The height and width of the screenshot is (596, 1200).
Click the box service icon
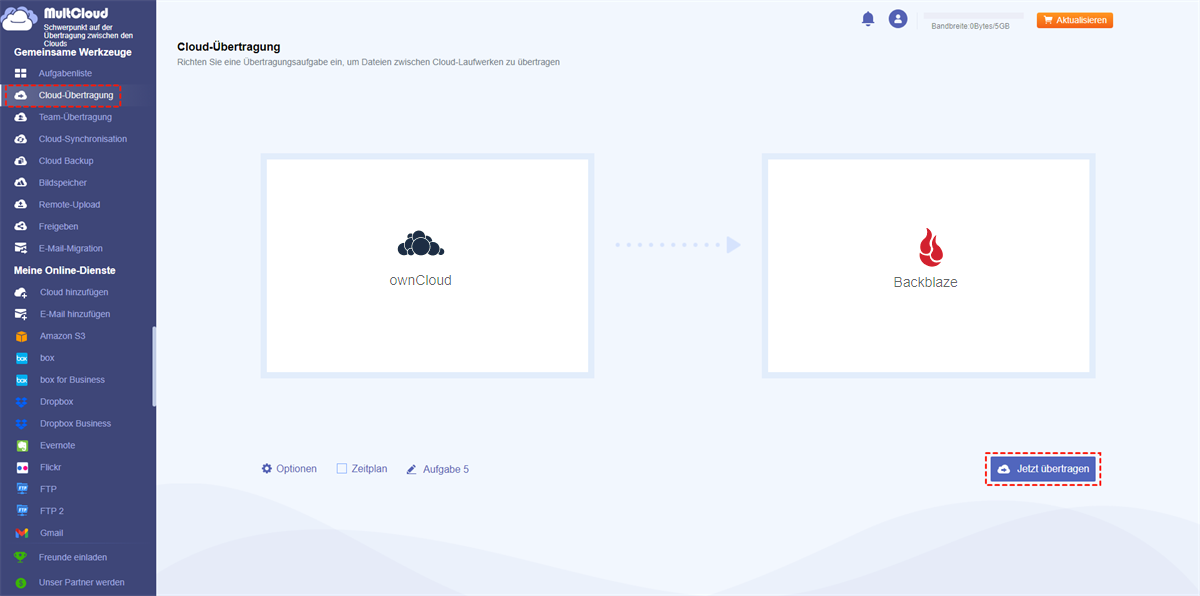(21, 358)
